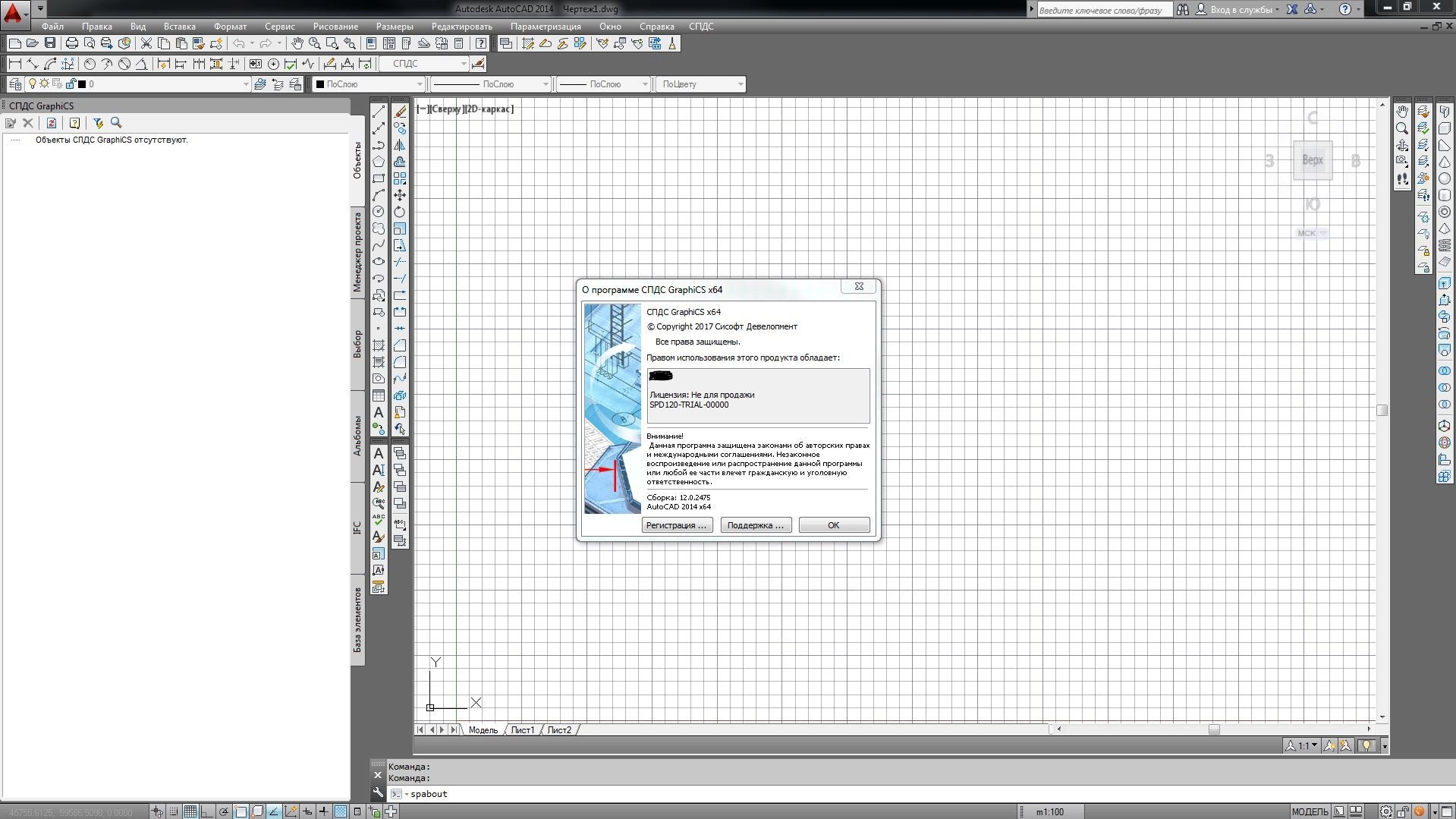Select the Multiline Text A tool
This screenshot has height=819, width=1456.
(379, 412)
